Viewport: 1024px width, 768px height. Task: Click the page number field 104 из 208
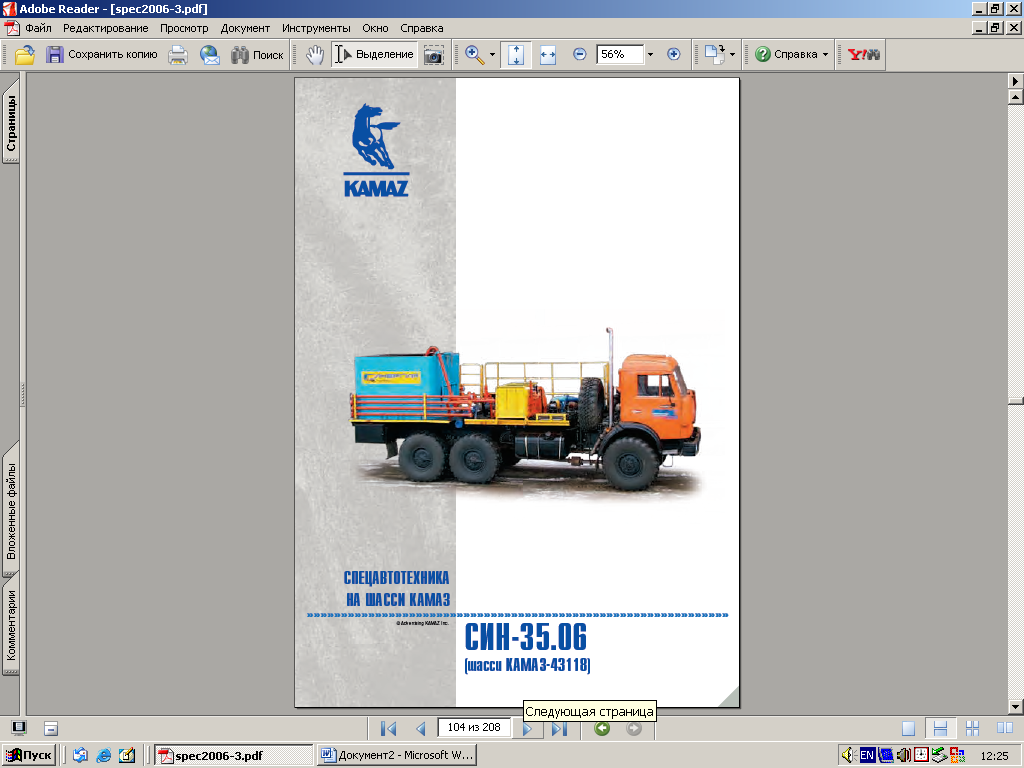(474, 728)
